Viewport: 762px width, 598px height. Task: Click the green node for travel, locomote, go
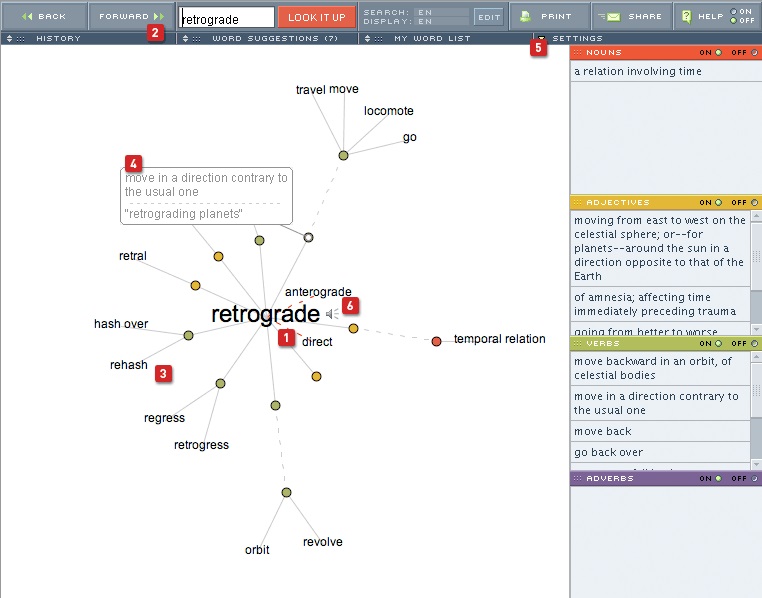point(343,155)
